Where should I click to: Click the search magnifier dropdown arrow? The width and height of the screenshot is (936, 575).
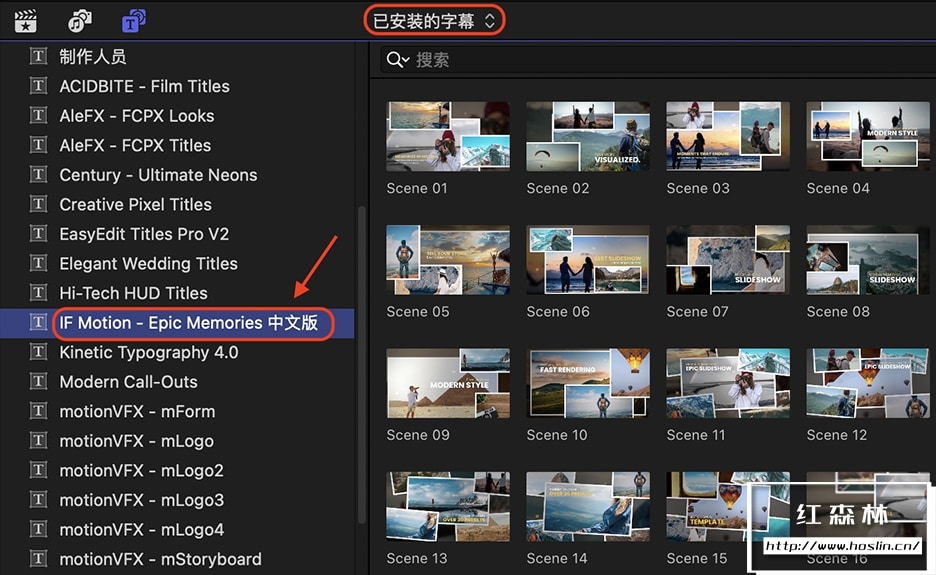click(x=406, y=60)
